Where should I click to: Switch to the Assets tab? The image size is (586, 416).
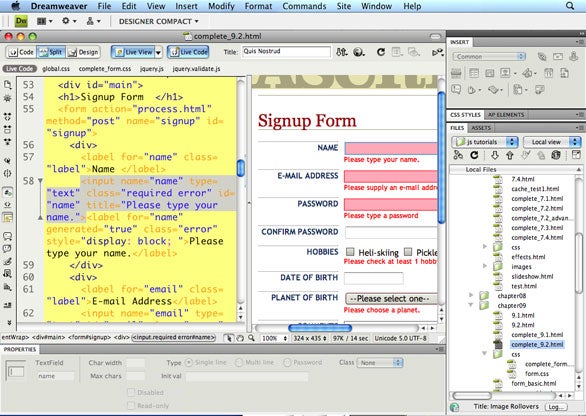click(x=481, y=128)
